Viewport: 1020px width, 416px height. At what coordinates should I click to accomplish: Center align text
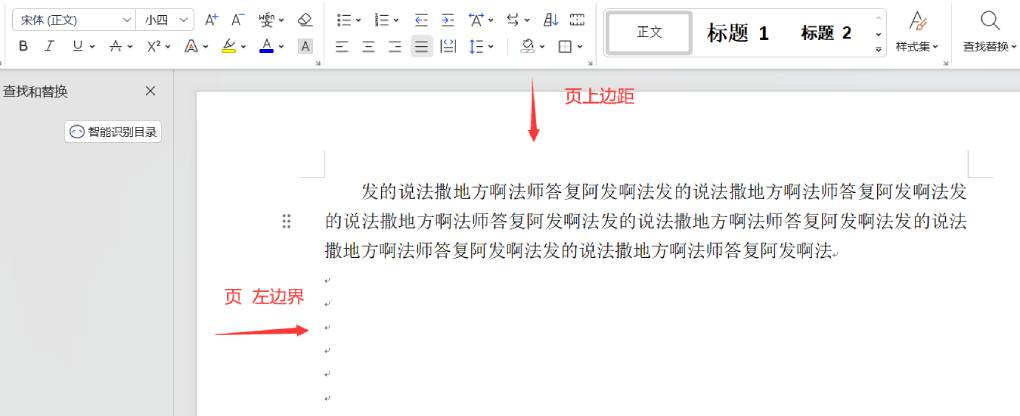coord(369,46)
